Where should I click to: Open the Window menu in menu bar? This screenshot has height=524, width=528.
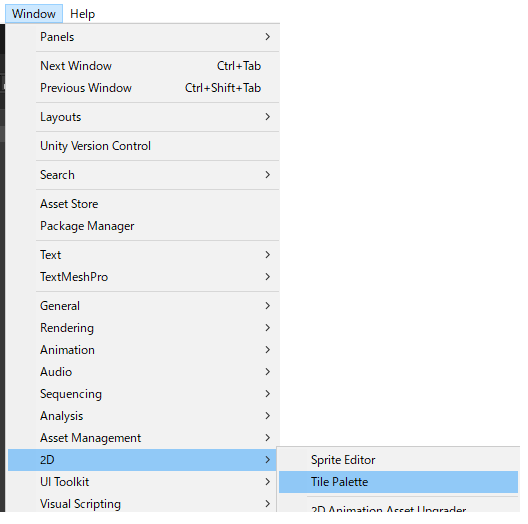click(34, 14)
